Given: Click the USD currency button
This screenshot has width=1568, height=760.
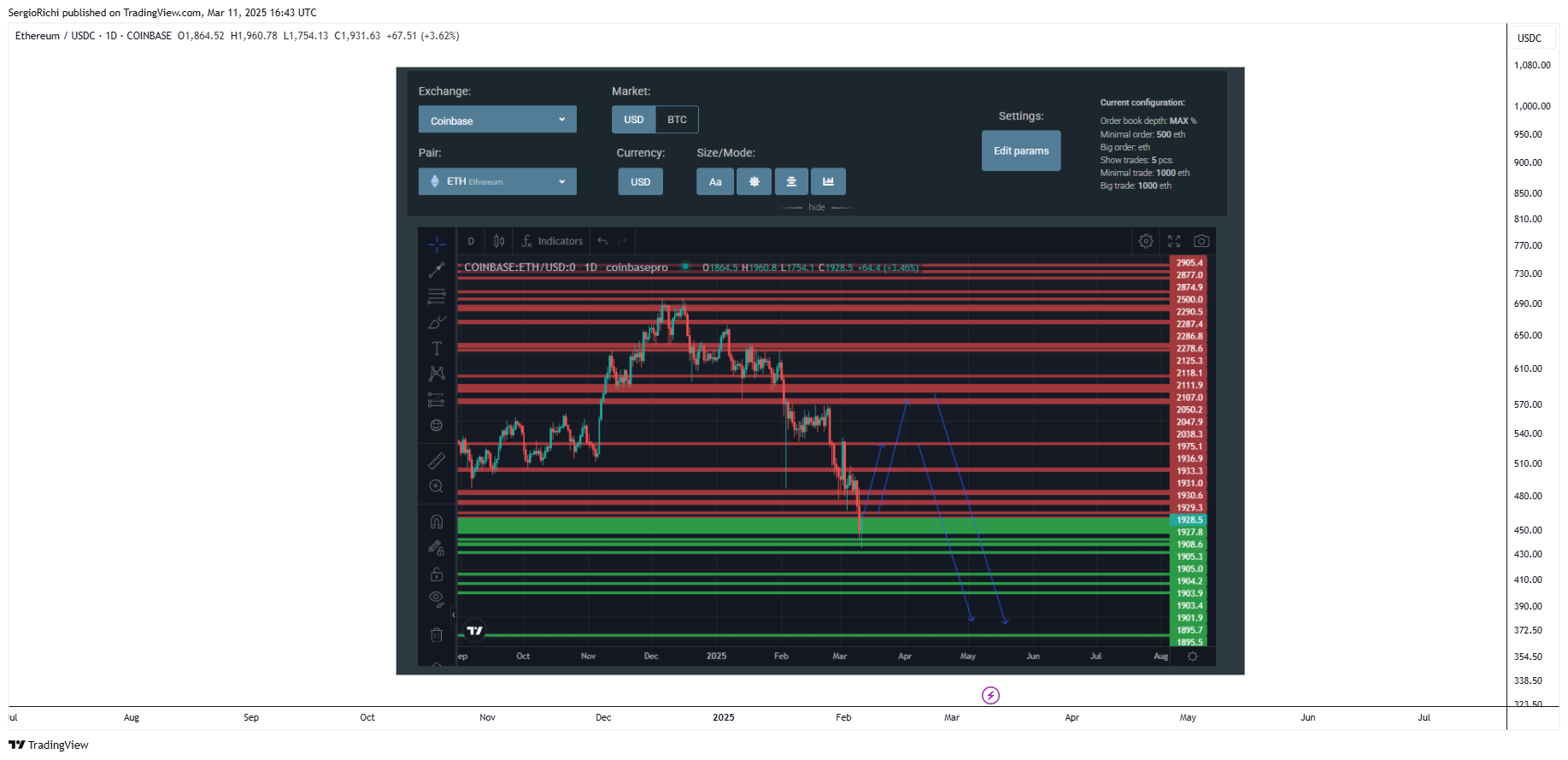Looking at the screenshot, I should [641, 181].
